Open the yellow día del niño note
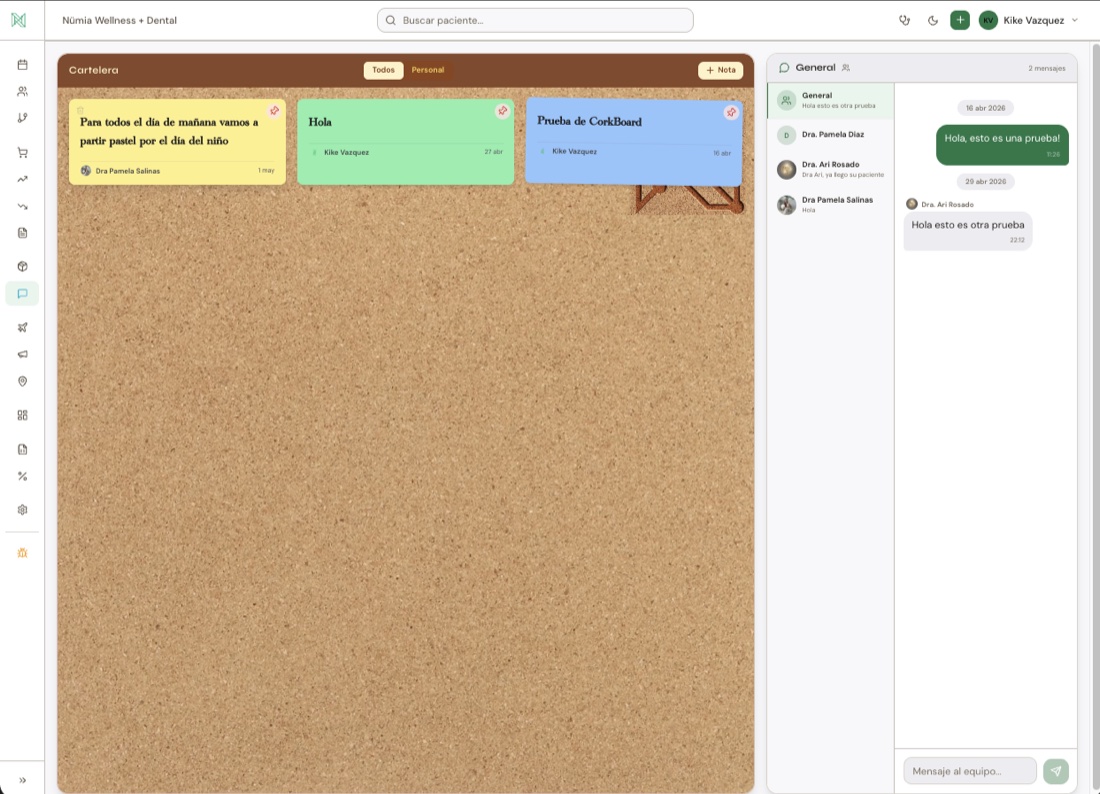The image size is (1100, 794). tap(177, 142)
